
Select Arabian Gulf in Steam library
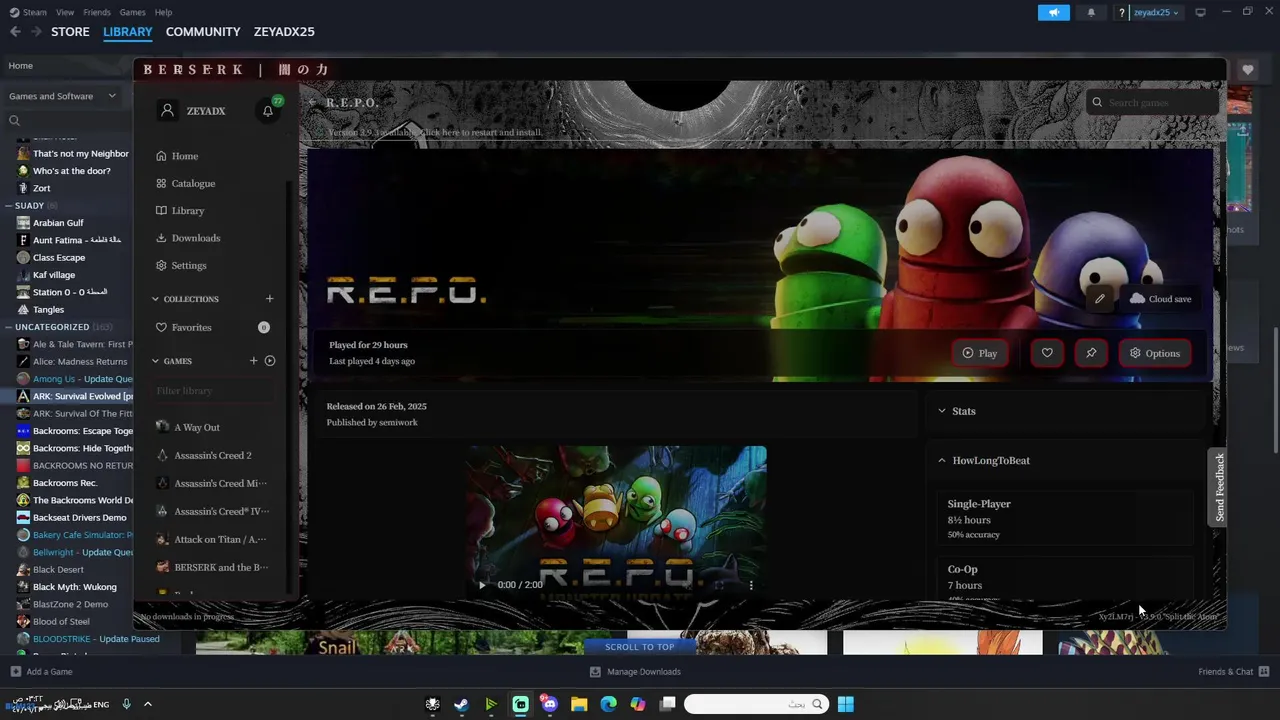[58, 223]
